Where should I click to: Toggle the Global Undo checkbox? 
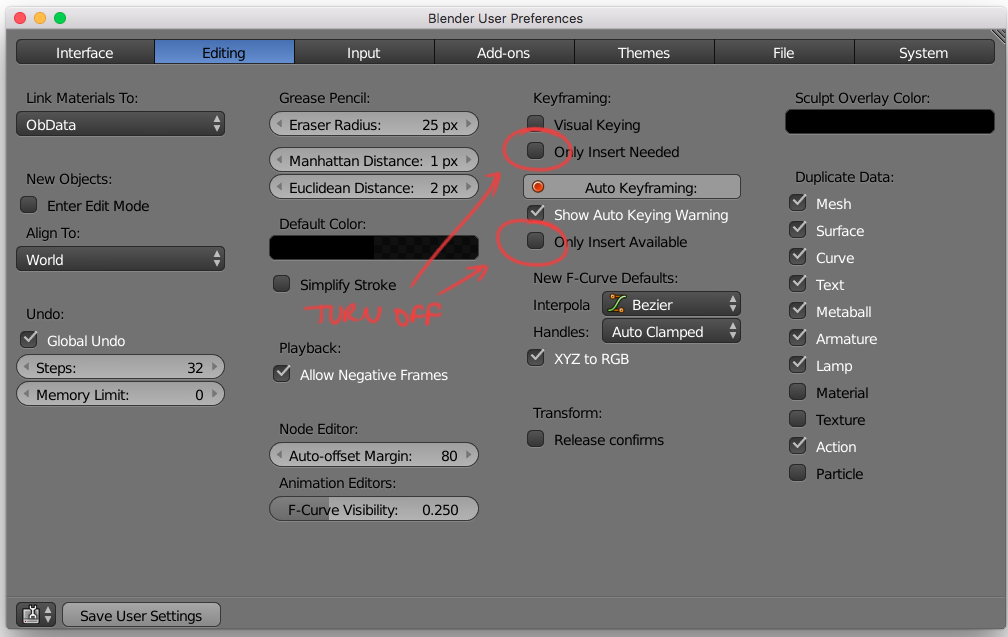[x=29, y=339]
